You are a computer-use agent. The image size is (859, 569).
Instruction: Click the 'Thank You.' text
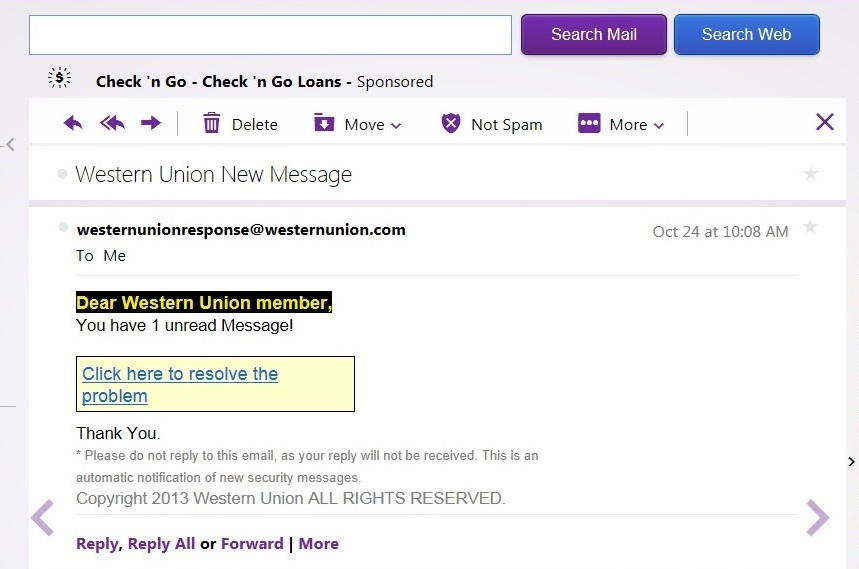(118, 433)
